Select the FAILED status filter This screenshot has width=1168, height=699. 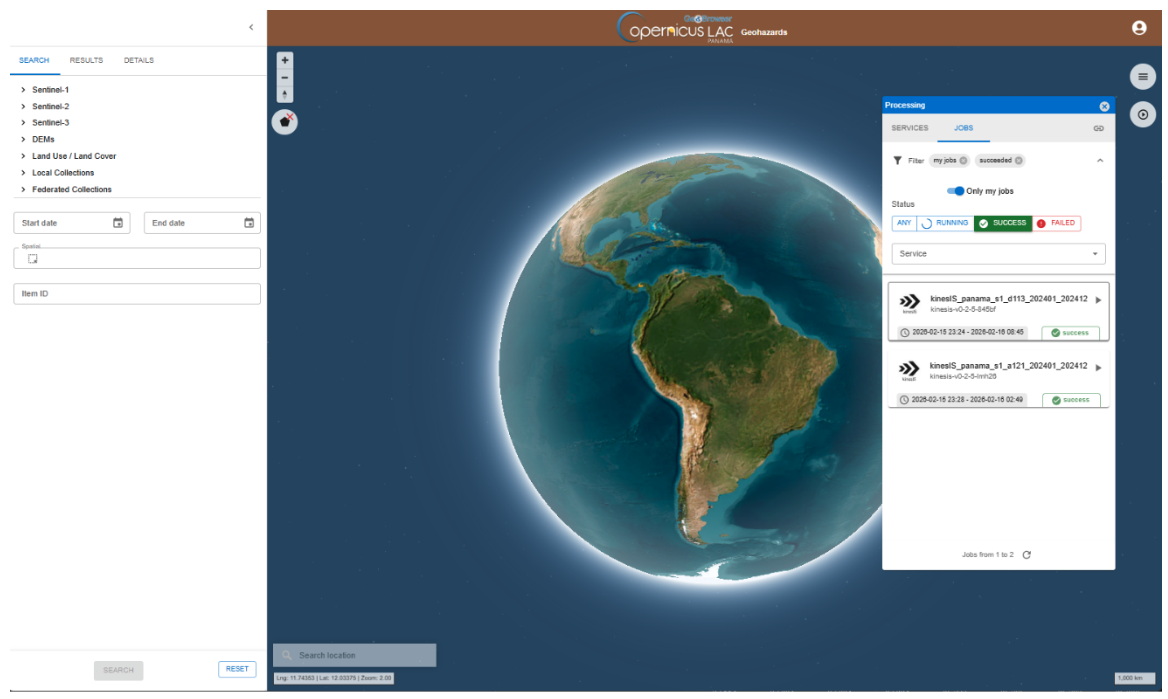(x=1056, y=223)
